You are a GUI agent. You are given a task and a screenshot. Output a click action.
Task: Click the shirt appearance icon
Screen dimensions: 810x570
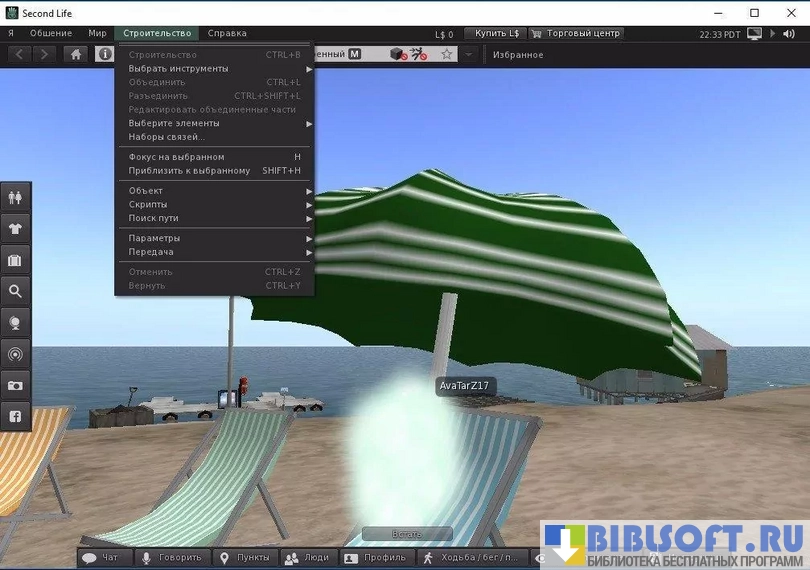[x=15, y=228]
